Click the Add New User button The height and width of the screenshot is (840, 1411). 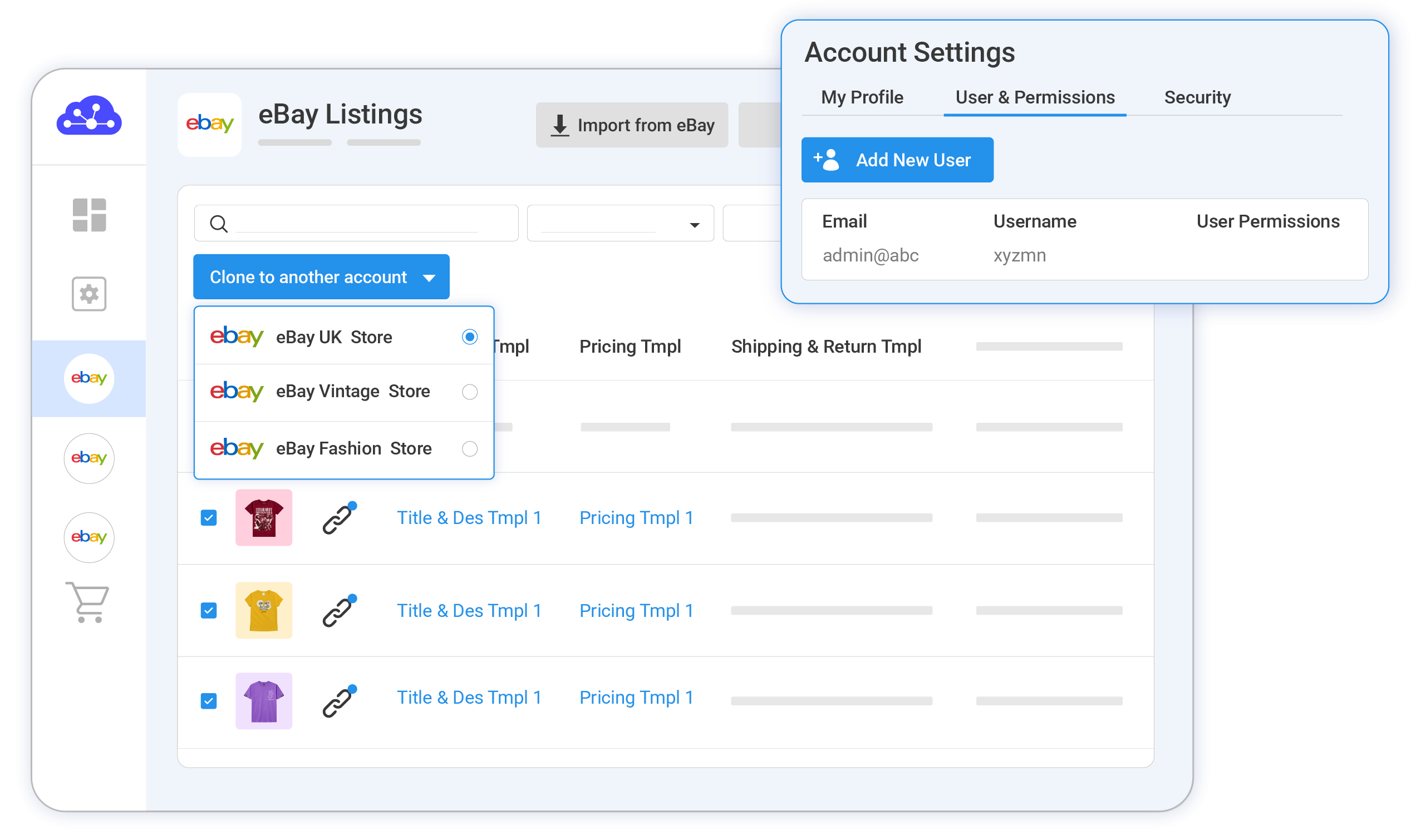897,160
